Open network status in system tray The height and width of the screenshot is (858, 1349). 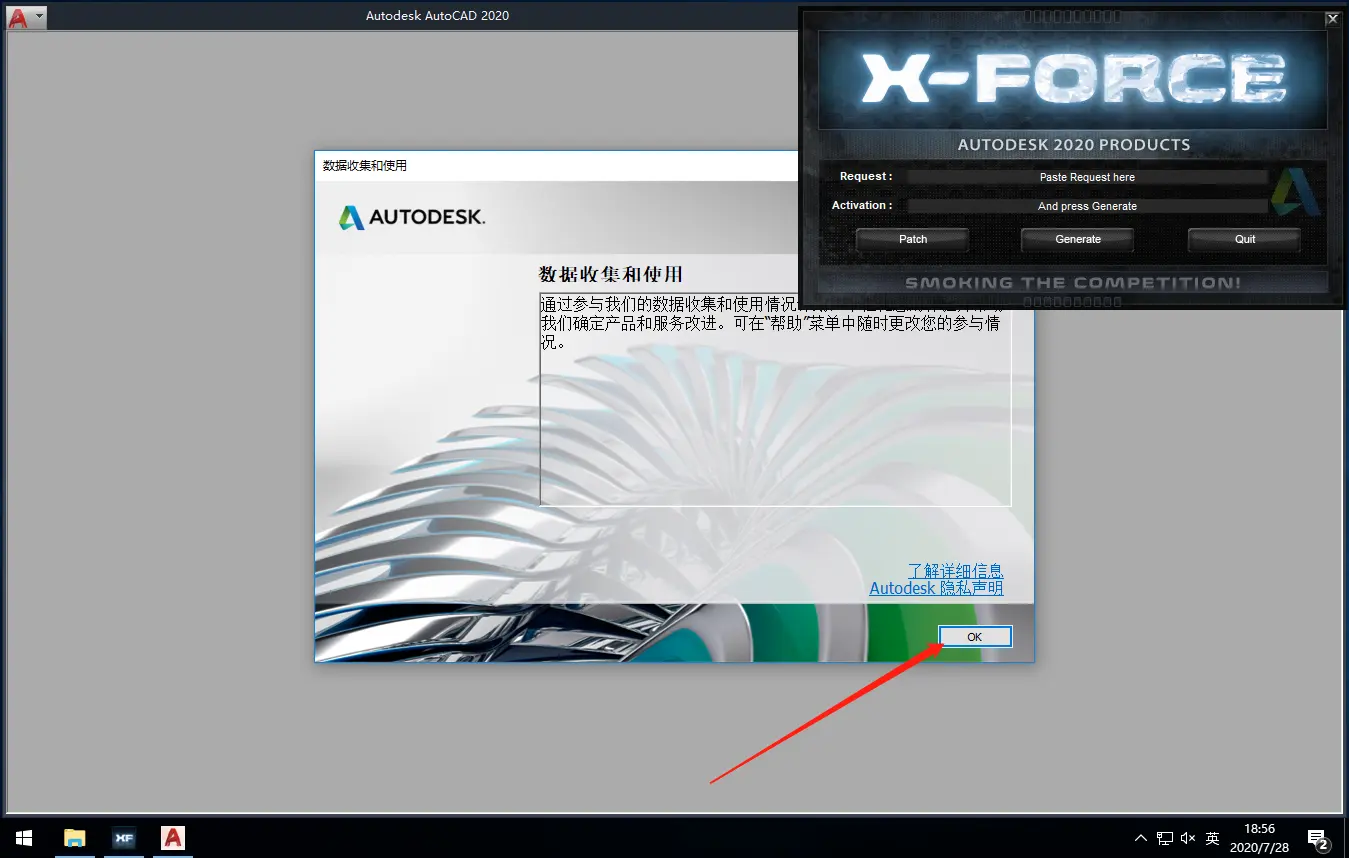click(1165, 838)
